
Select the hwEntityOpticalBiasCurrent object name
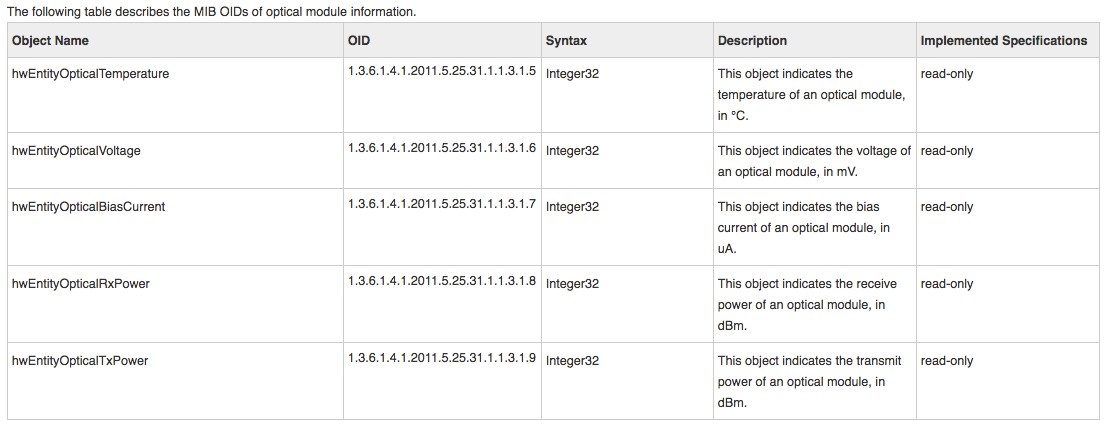(x=88, y=206)
